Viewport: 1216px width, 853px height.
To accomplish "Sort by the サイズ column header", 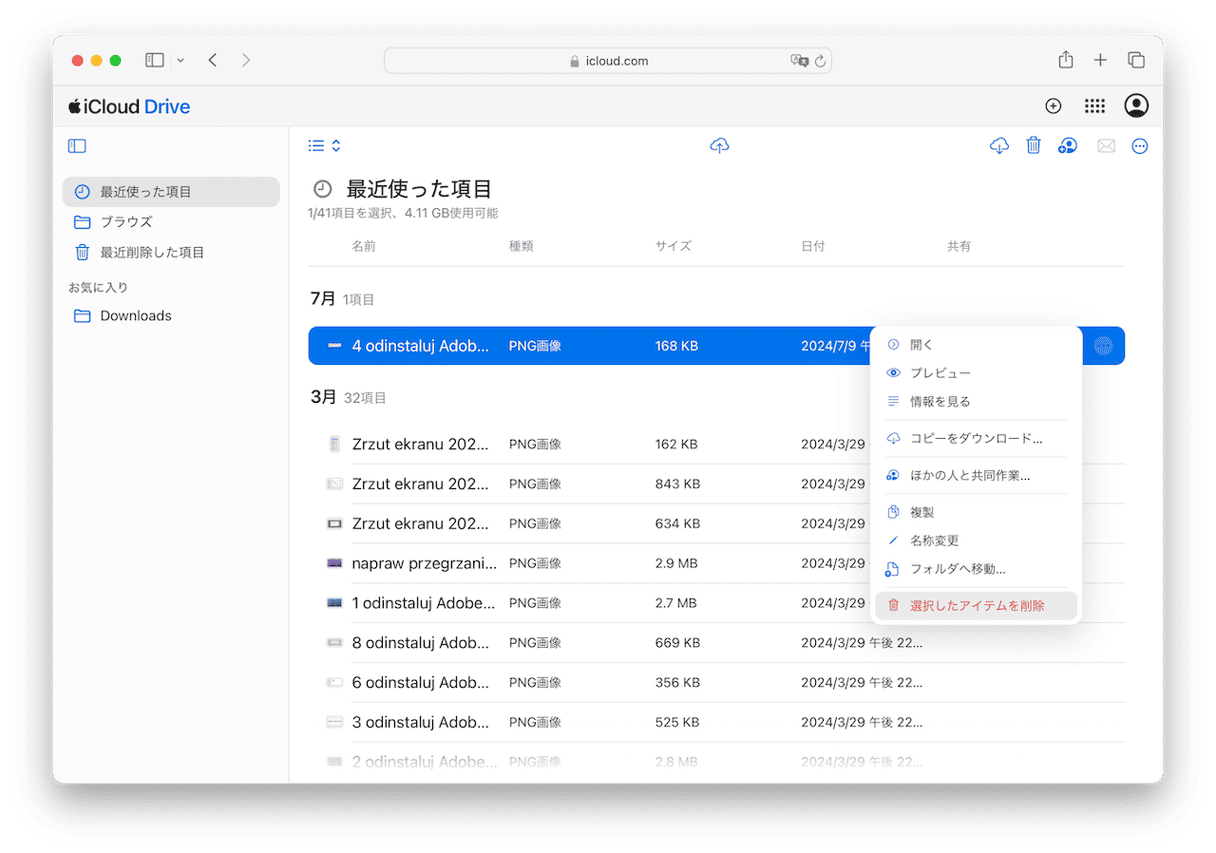I will point(673,246).
